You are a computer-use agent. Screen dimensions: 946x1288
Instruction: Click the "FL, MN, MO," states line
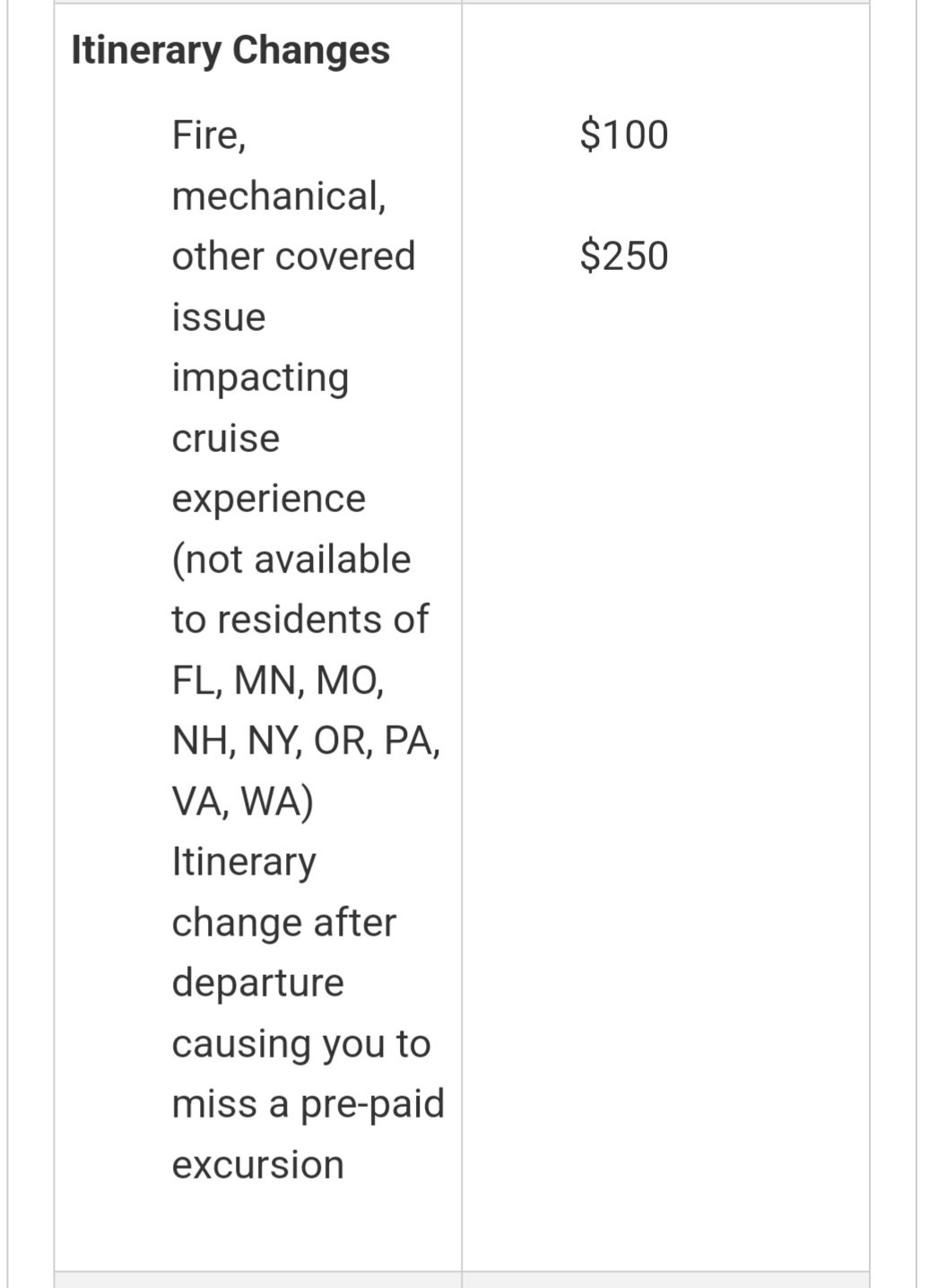(x=278, y=681)
